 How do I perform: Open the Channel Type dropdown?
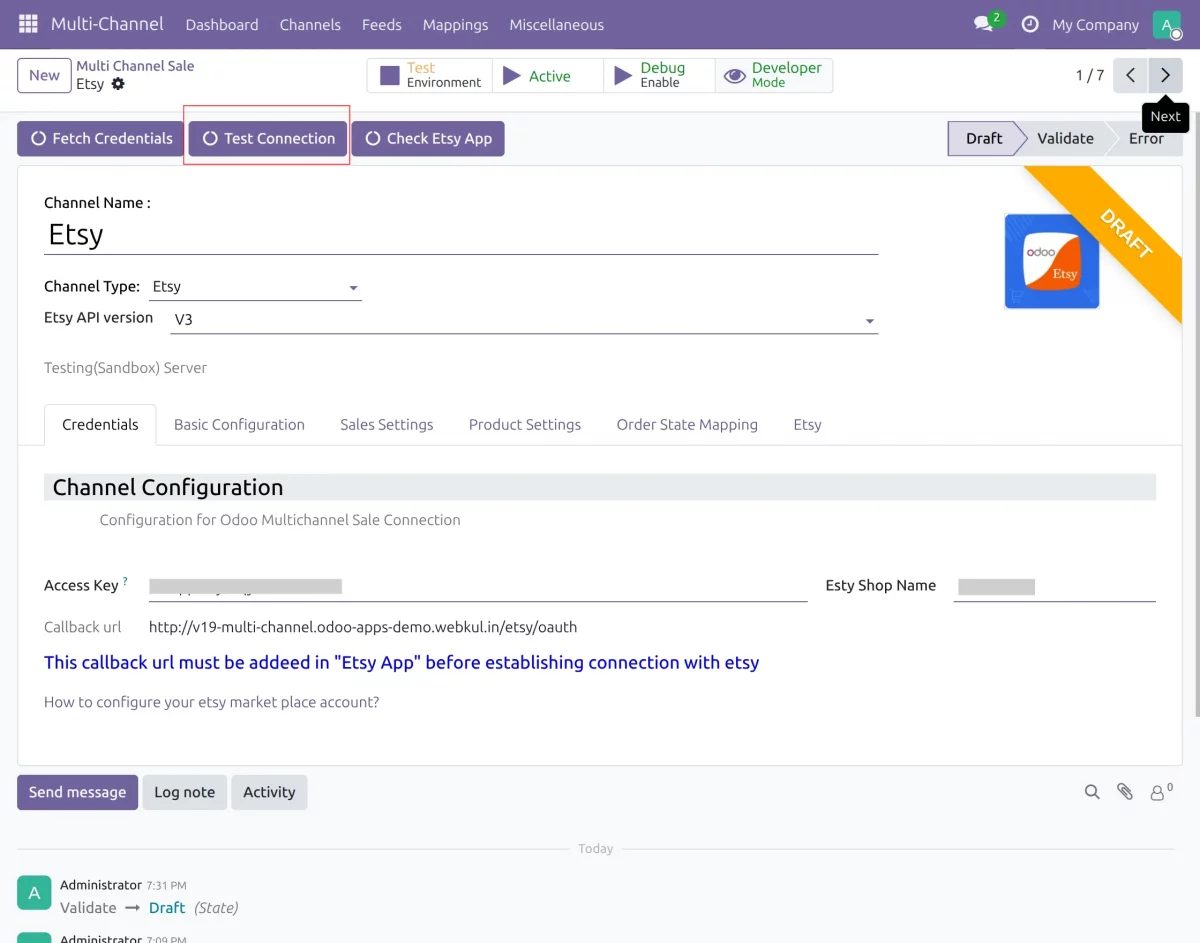[x=255, y=287]
